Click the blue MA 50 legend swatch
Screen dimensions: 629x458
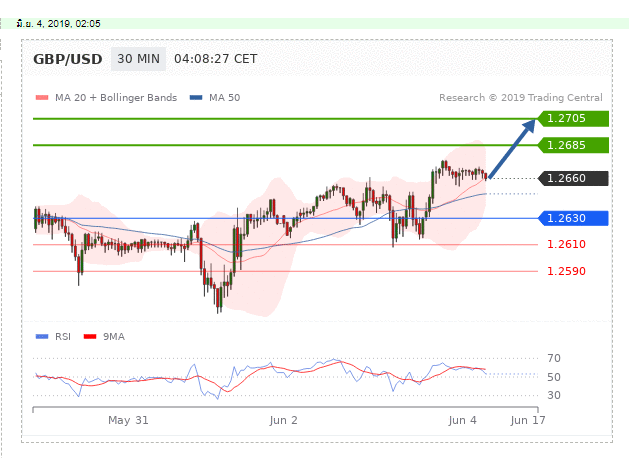(196, 97)
